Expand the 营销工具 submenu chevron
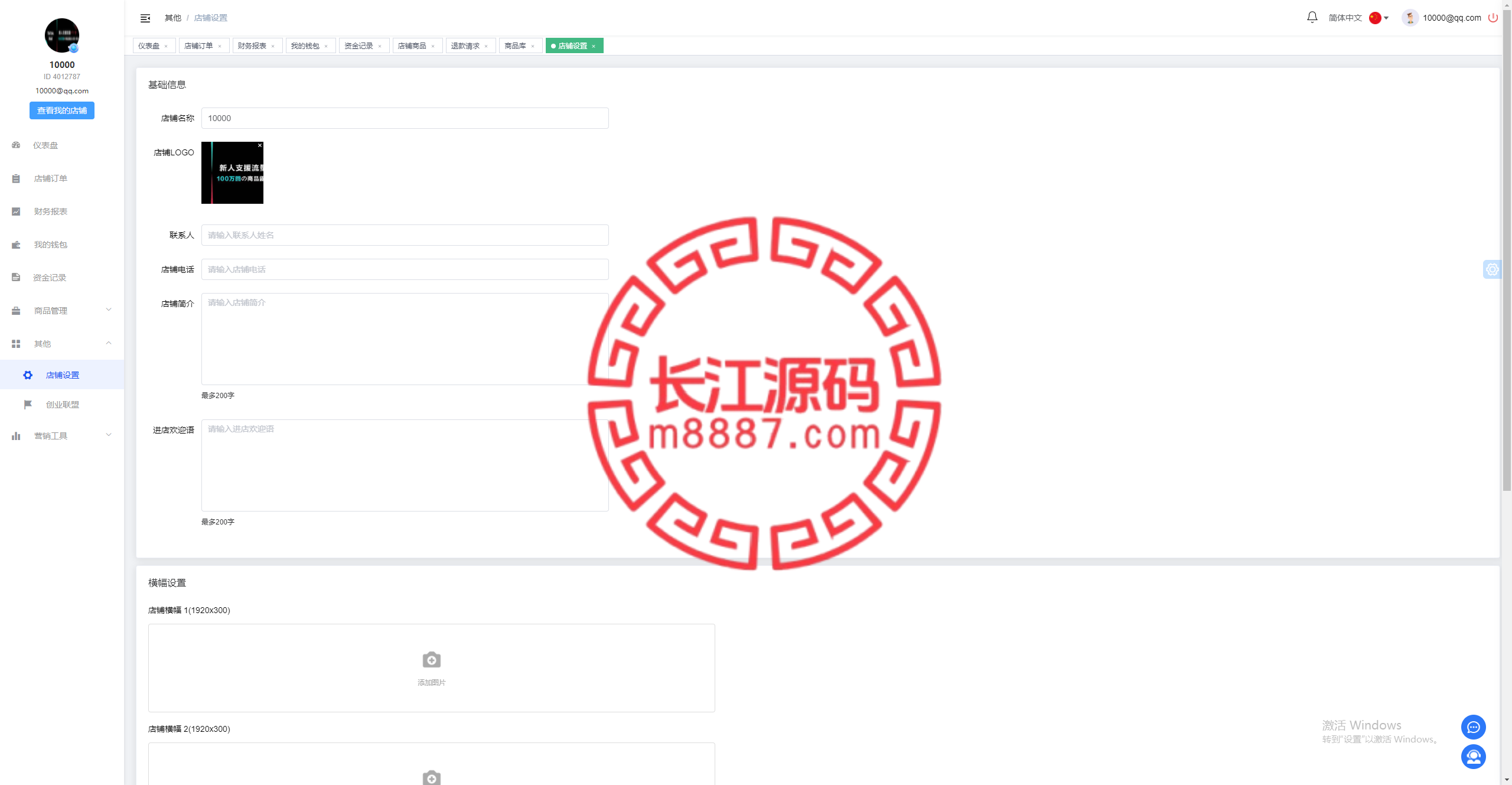 tap(109, 435)
